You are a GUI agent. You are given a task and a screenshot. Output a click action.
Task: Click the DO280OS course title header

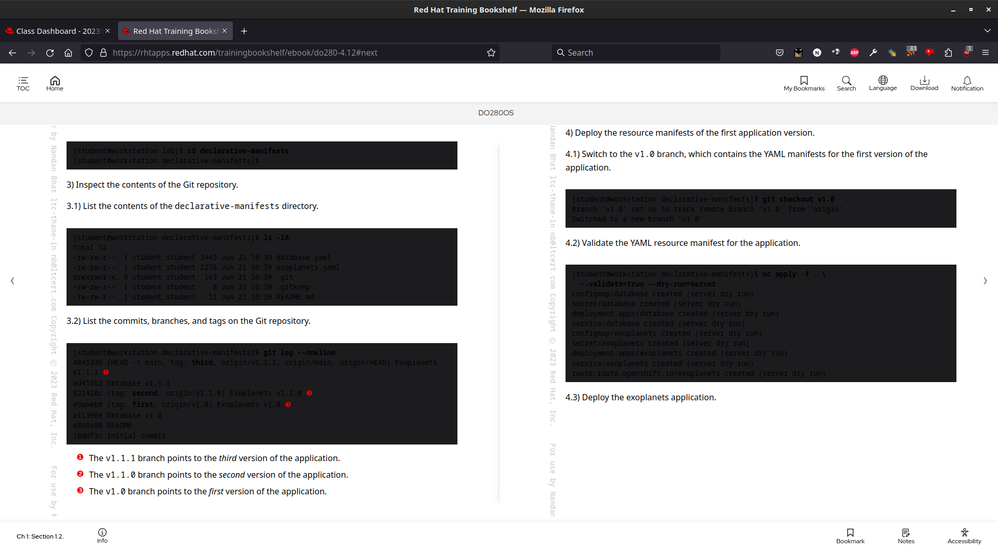[496, 113]
